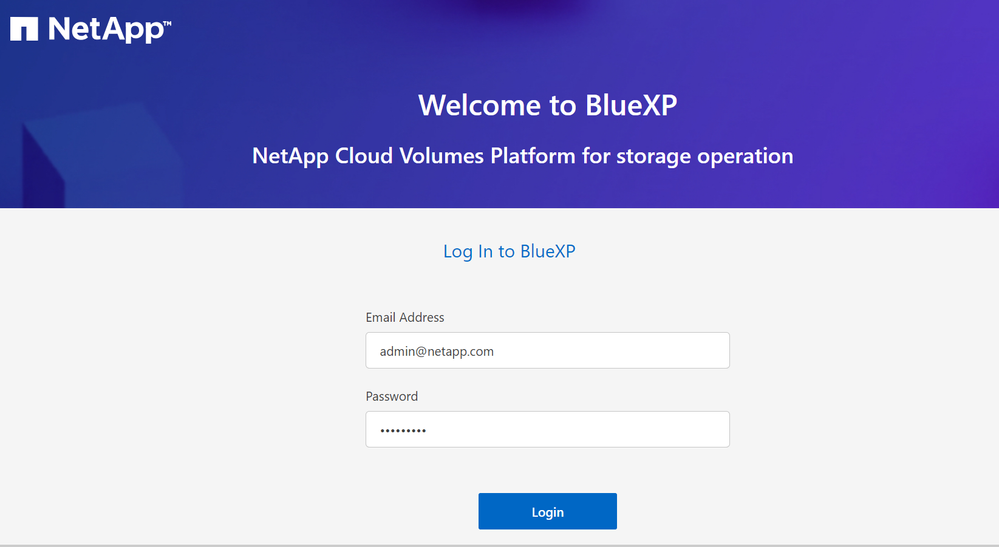The image size is (999, 547).
Task: Focus the Password input field
Action: click(547, 430)
